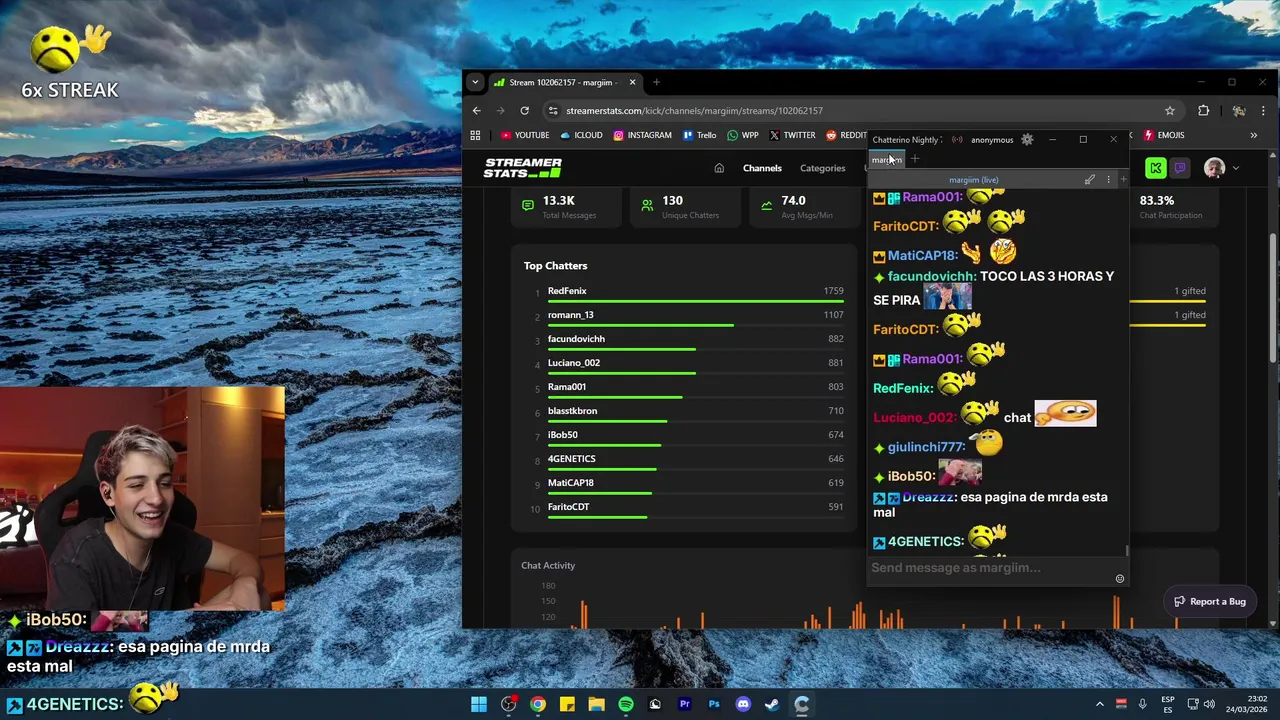Click the StreamerStats home icon
1280x720 pixels.
(x=719, y=168)
